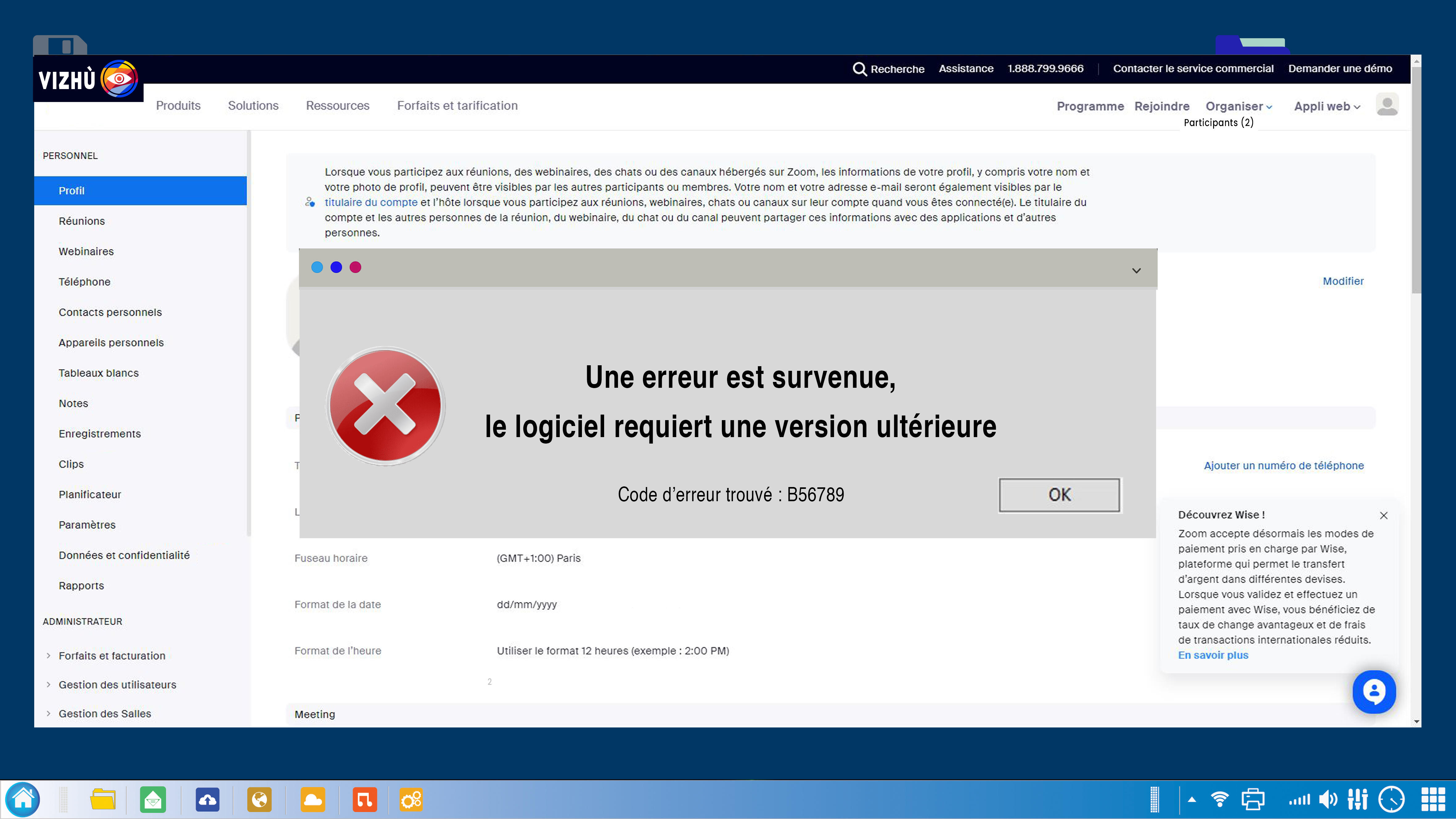The height and width of the screenshot is (819, 1456).
Task: Open the music note taskbar app
Action: click(365, 799)
